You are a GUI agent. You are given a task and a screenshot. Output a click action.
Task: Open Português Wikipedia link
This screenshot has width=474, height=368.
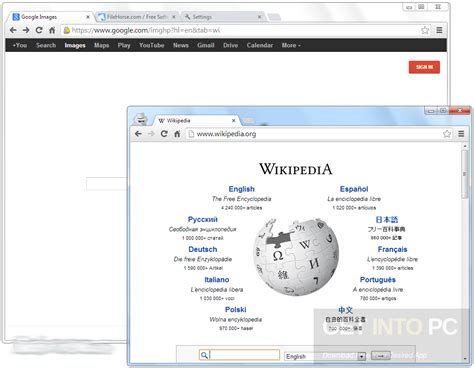coord(378,280)
